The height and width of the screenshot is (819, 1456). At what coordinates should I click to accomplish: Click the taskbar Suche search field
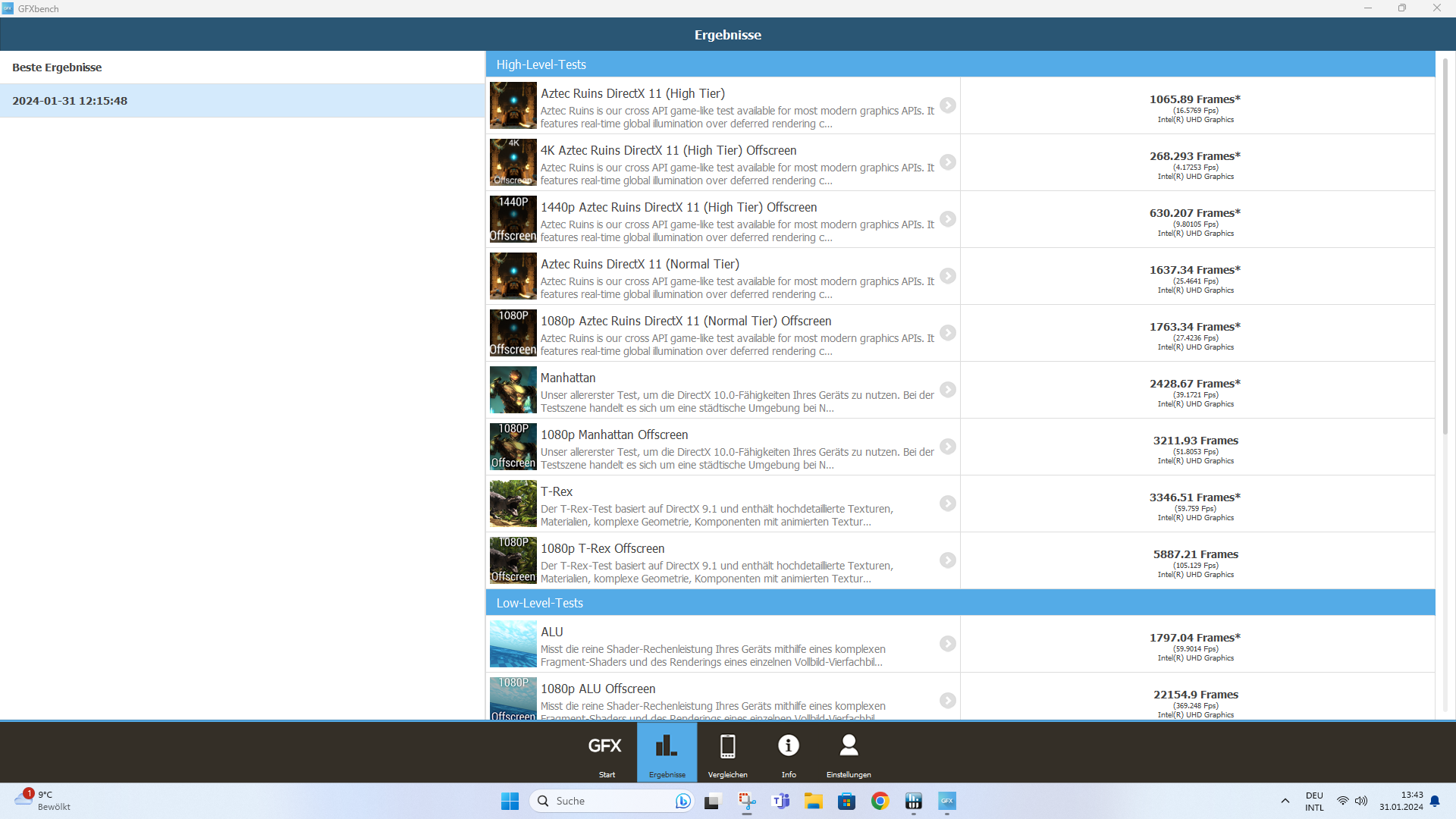tap(610, 801)
